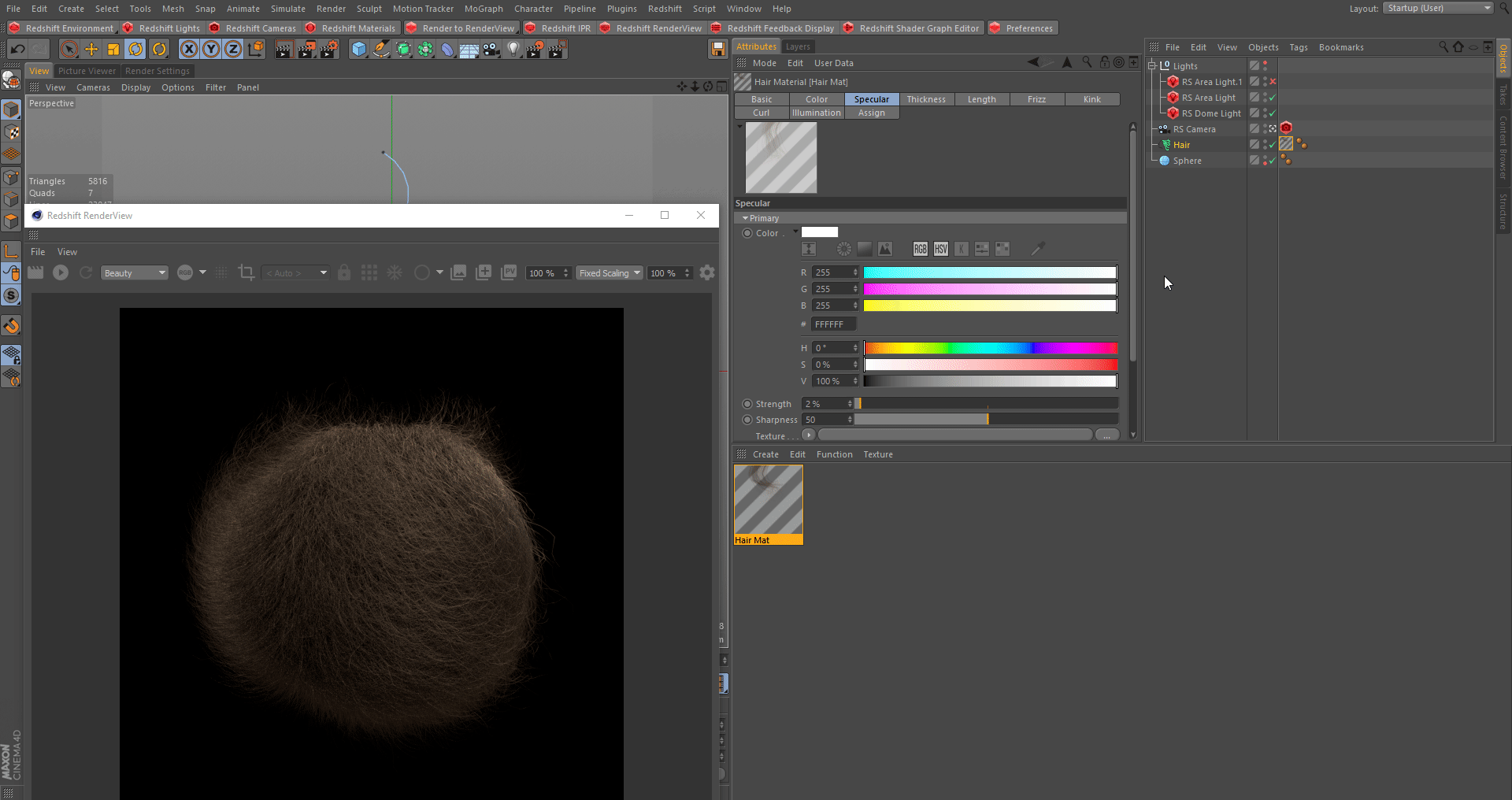The height and width of the screenshot is (800, 1512).
Task: Toggle the Strength animation radio dot
Action: [747, 404]
